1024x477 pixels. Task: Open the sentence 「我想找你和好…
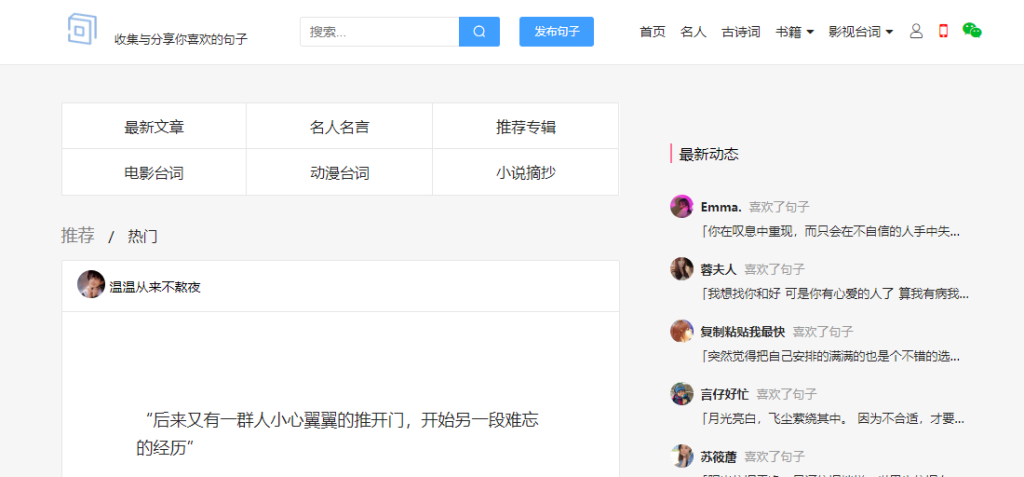(x=835, y=293)
